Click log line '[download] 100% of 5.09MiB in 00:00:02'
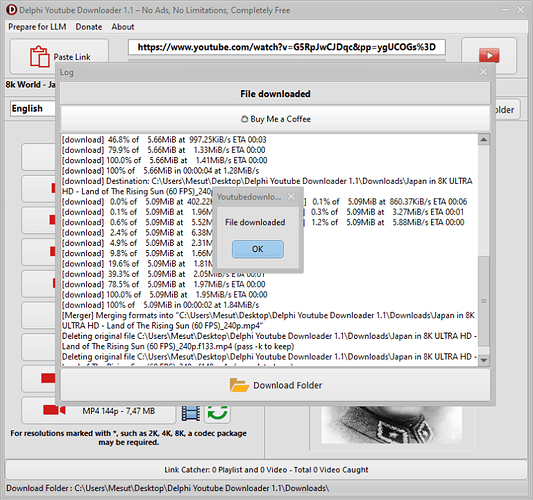This screenshot has height=500, width=533. coord(160,305)
